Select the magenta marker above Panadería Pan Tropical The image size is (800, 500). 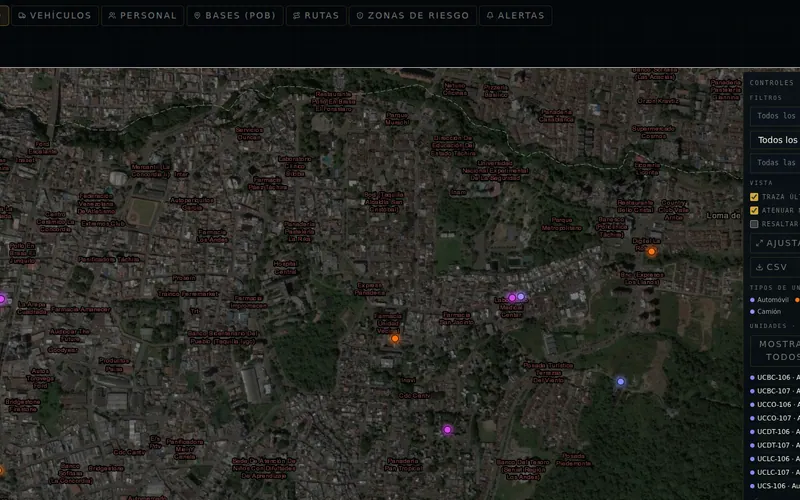click(x=447, y=430)
